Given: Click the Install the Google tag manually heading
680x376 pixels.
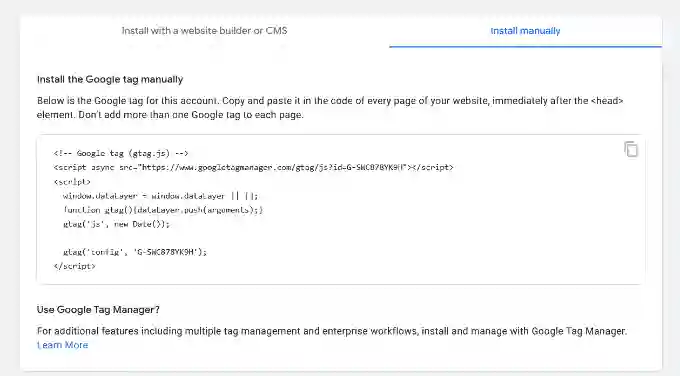Looking at the screenshot, I should (x=110, y=79).
